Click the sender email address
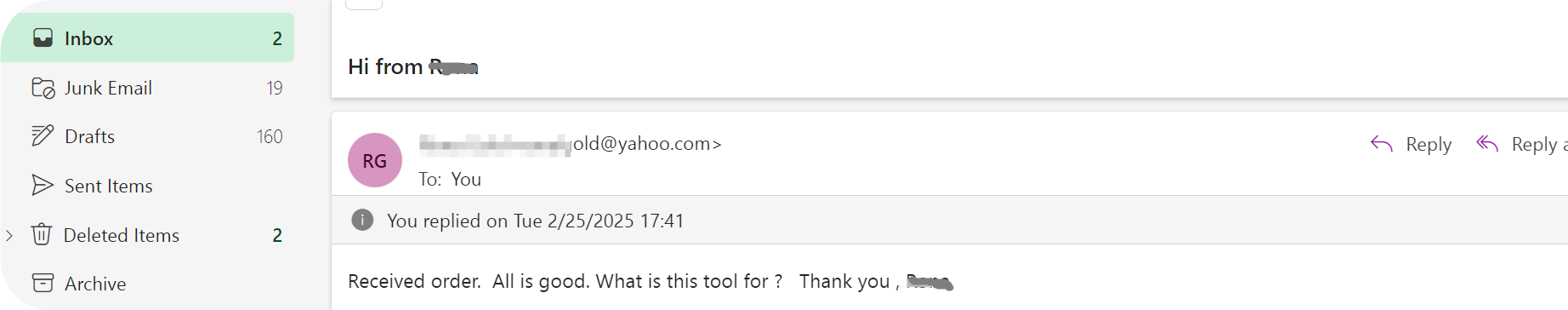The height and width of the screenshot is (310, 1568). pyautogui.click(x=570, y=144)
